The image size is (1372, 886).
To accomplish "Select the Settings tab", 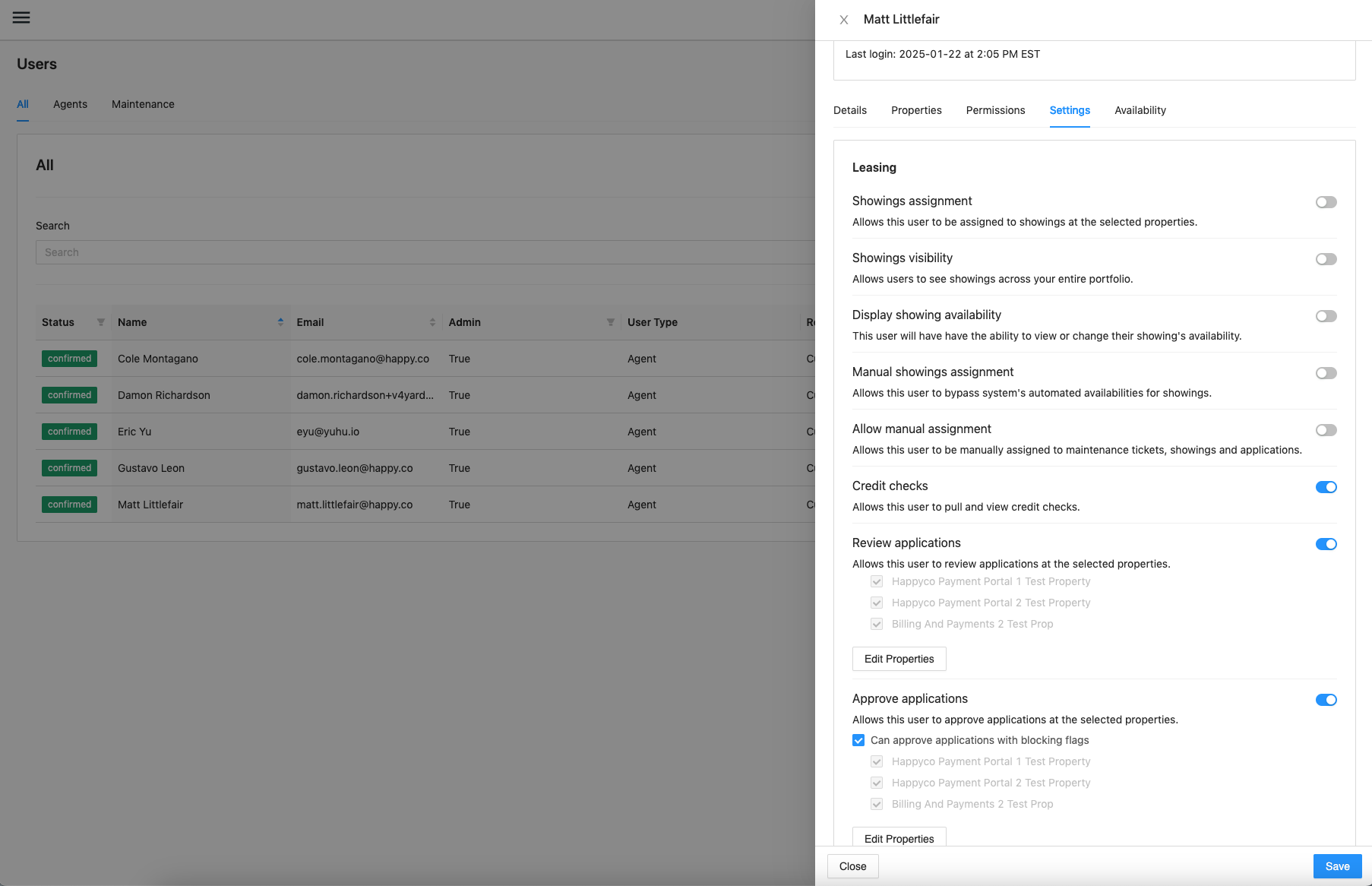I will 1070,110.
